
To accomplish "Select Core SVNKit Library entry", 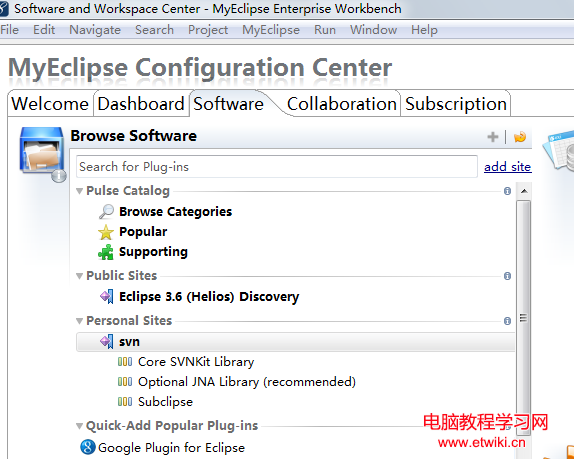I will pyautogui.click(x=196, y=362).
